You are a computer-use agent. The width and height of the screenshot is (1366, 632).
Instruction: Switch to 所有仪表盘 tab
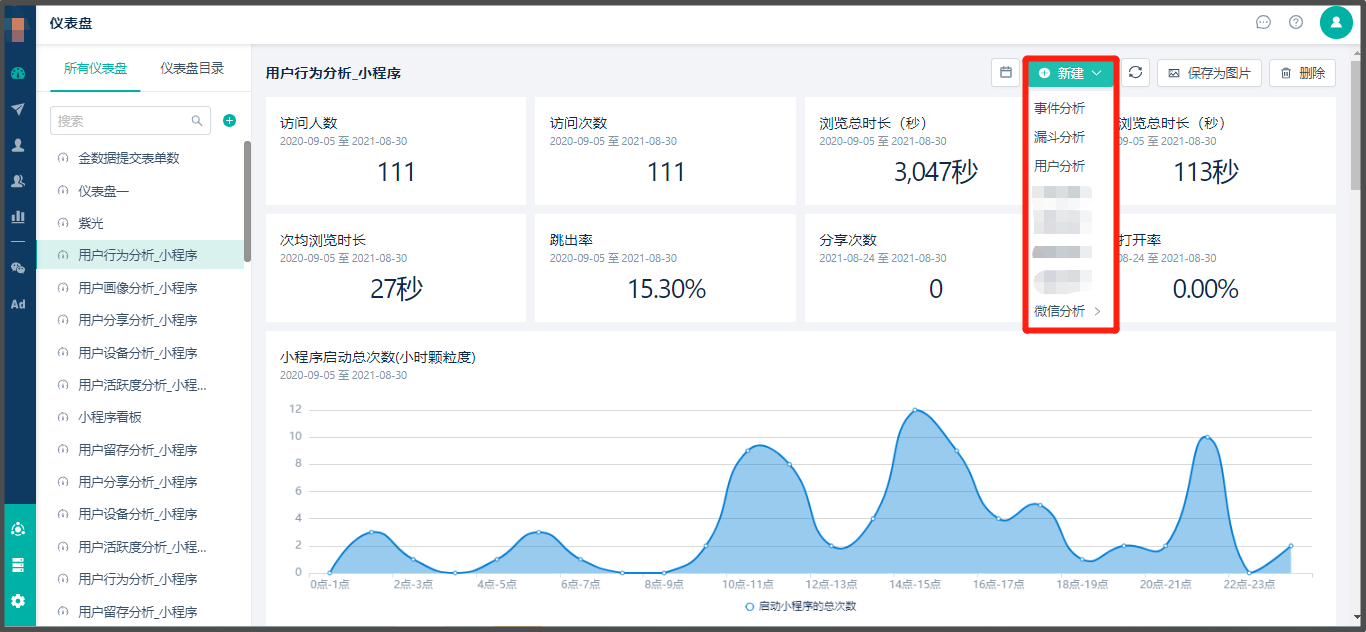pyautogui.click(x=96, y=69)
